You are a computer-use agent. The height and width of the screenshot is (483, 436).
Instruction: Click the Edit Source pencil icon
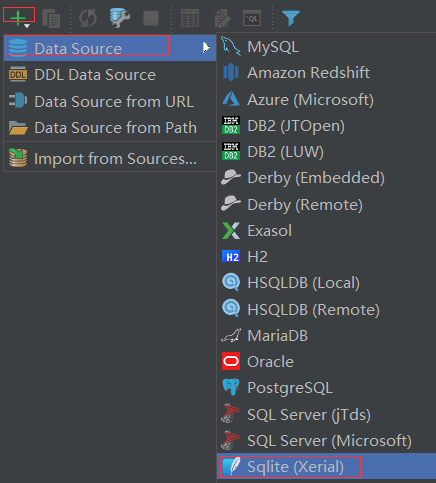coord(222,18)
